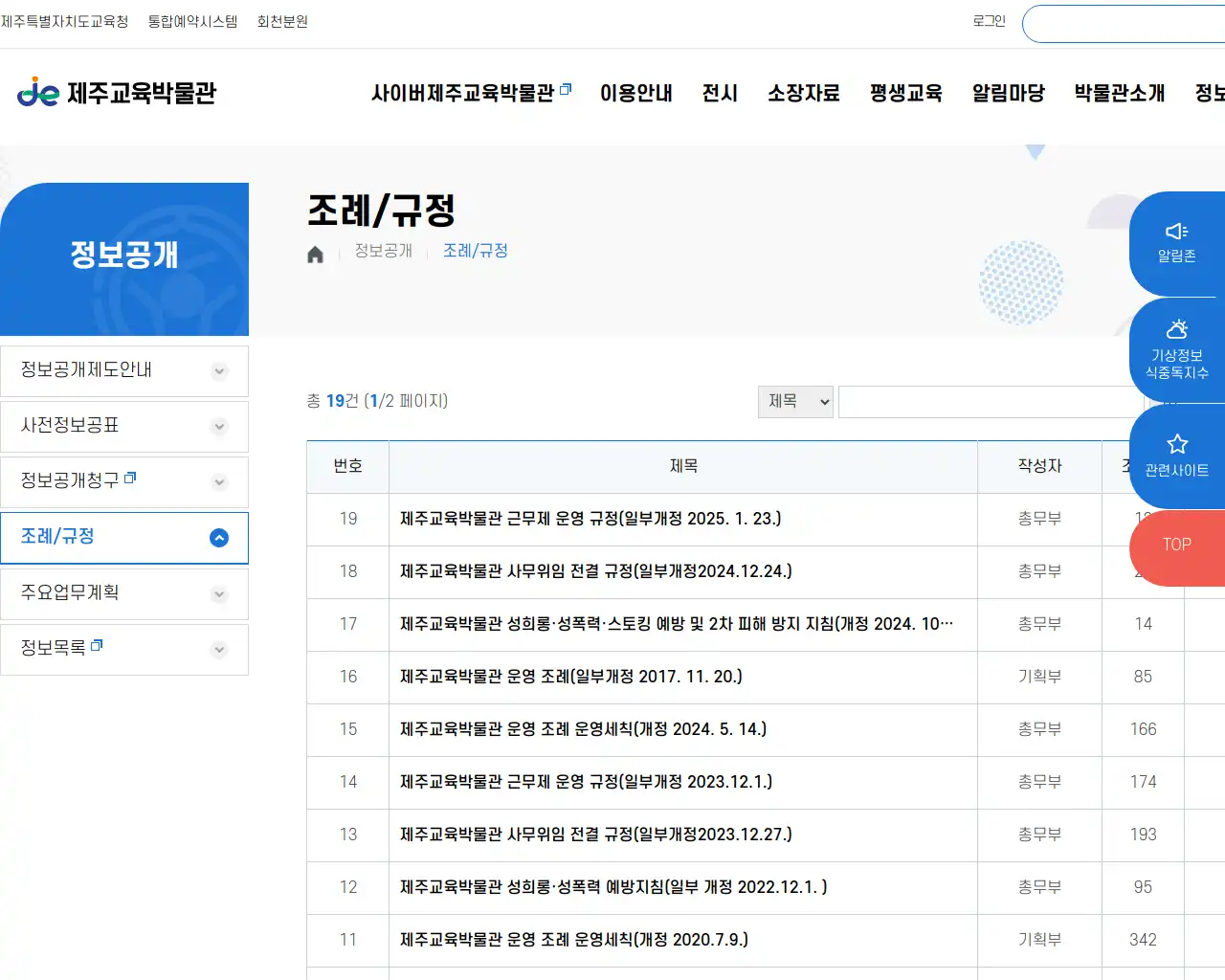
Task: Expand the 사전정보공표 chevron
Action: tap(219, 427)
